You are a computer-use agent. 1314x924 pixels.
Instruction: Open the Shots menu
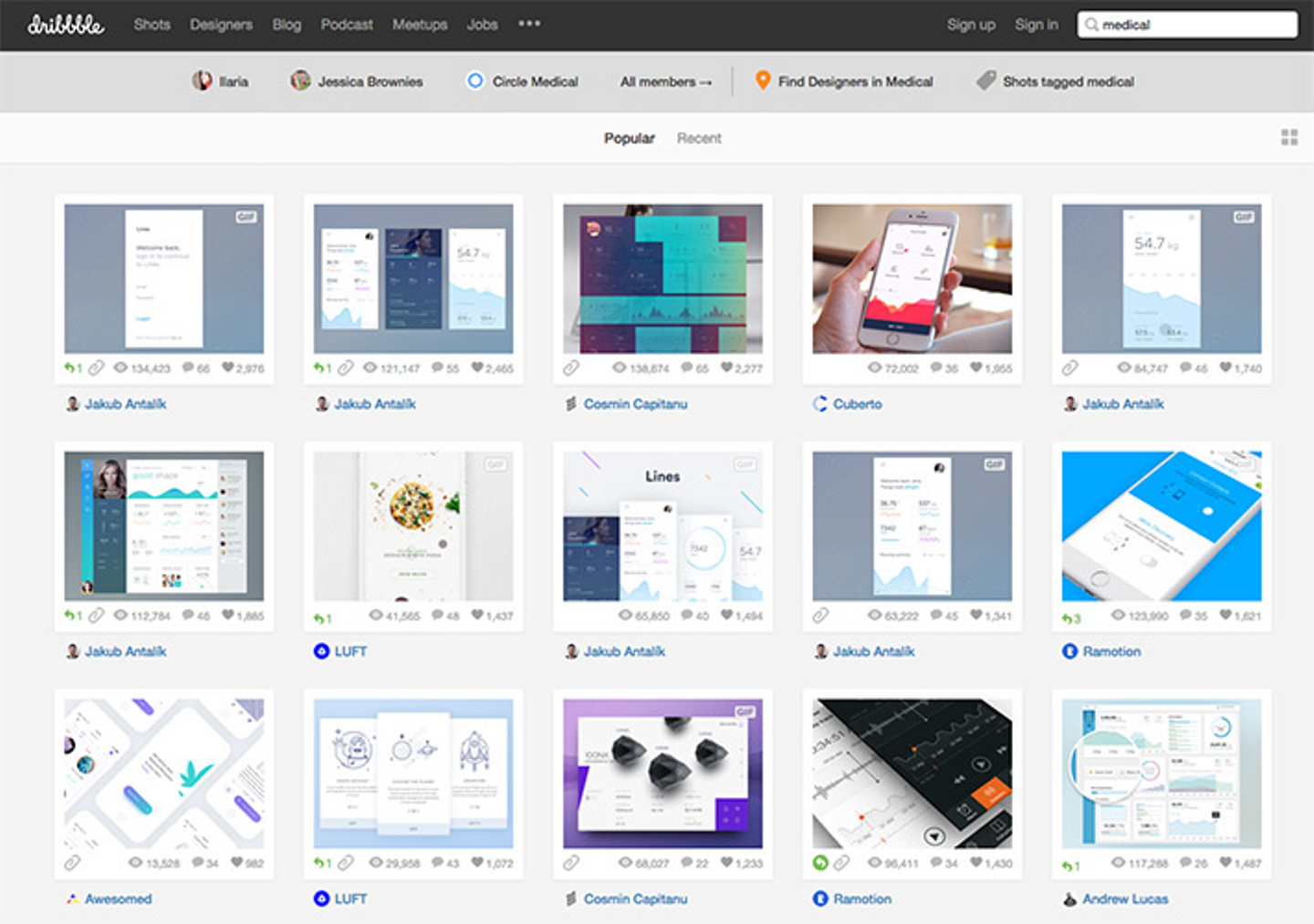151,25
